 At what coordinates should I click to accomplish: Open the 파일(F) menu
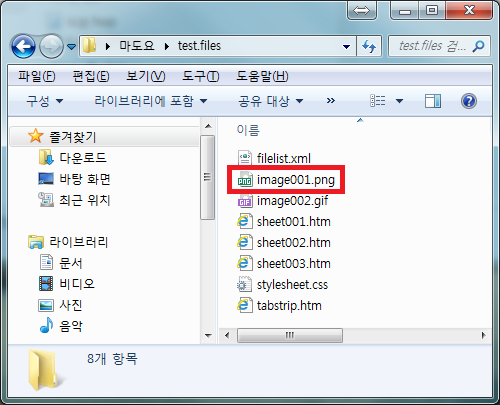coord(37,76)
